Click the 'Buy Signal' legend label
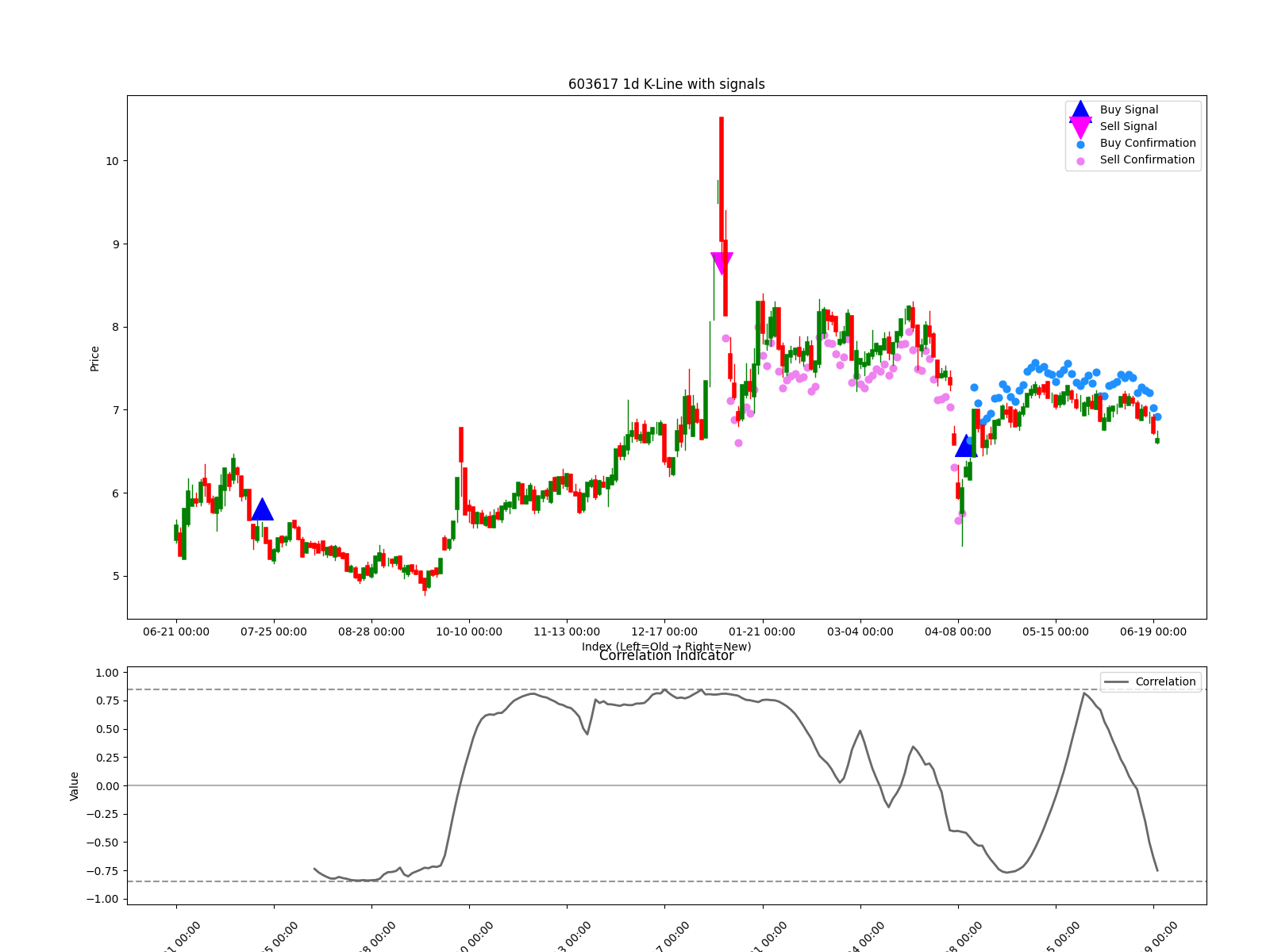The image size is (1270, 952). pyautogui.click(x=1129, y=110)
